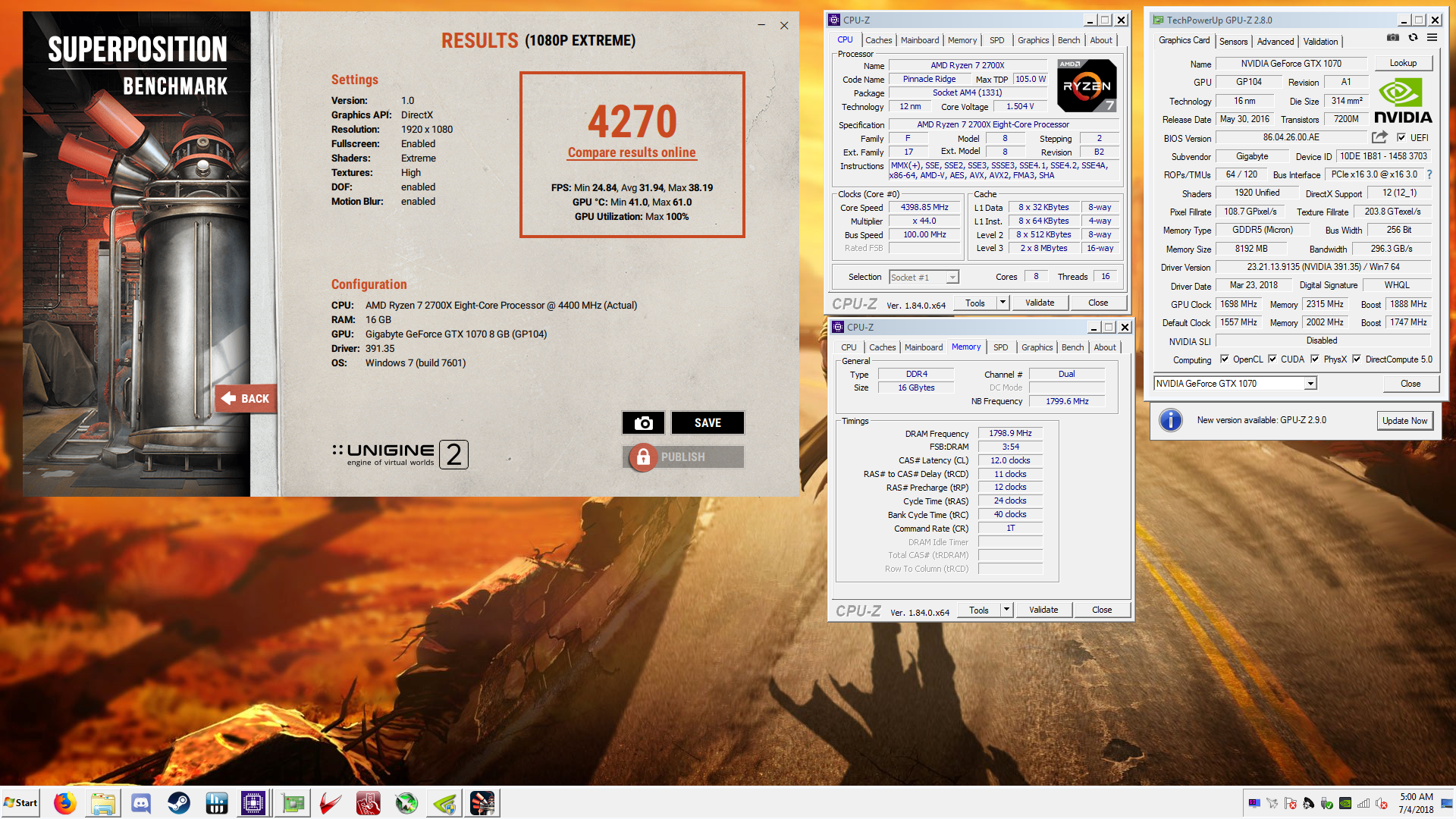Screen dimensions: 1456x819
Task: Open Firefox from the taskbar
Action: point(65,803)
